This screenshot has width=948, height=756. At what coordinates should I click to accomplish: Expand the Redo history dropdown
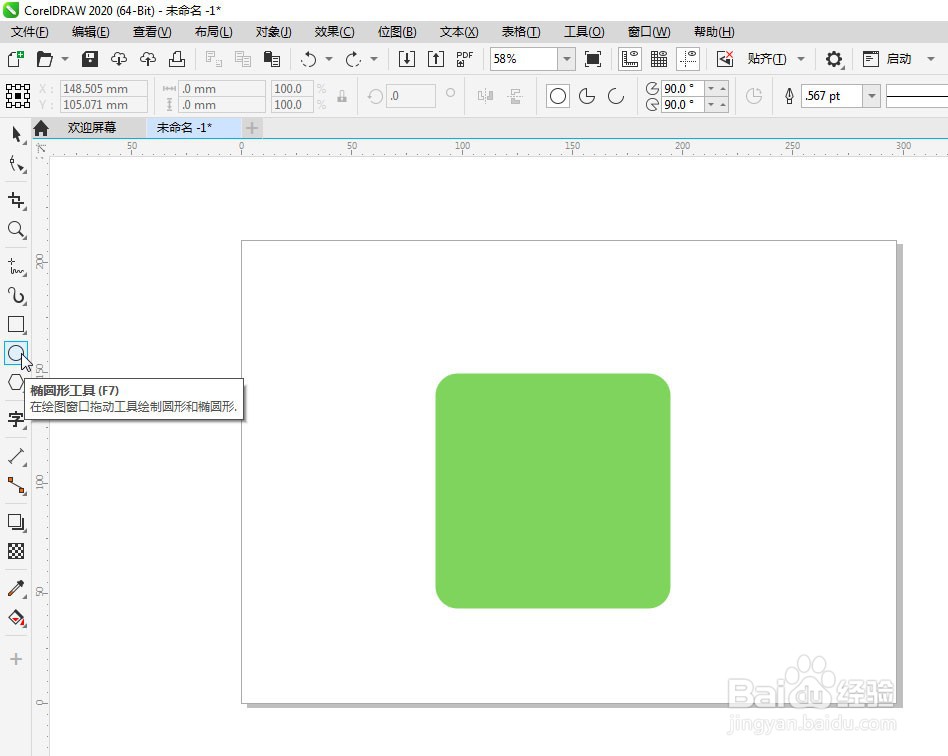(x=374, y=59)
